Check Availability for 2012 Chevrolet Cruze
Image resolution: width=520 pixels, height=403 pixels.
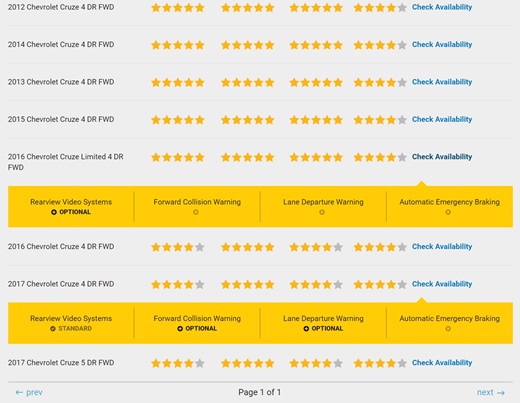[x=442, y=7]
